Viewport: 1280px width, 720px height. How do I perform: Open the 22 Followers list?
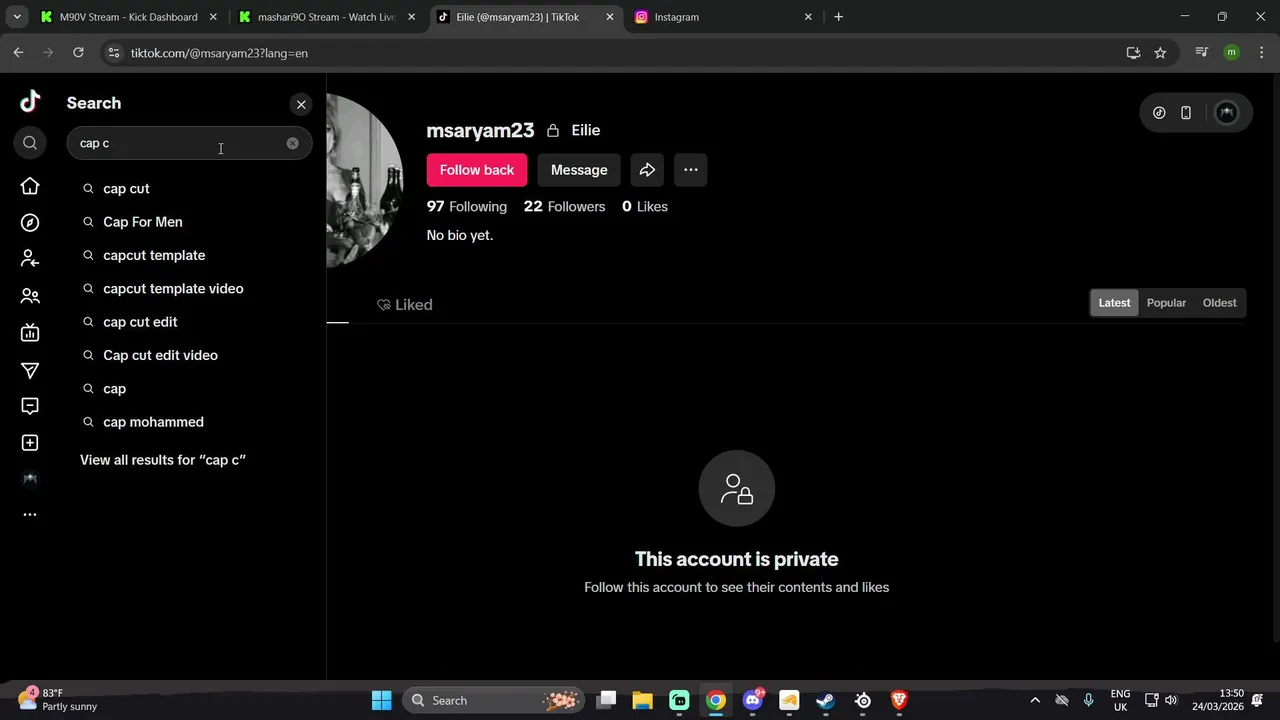point(565,206)
